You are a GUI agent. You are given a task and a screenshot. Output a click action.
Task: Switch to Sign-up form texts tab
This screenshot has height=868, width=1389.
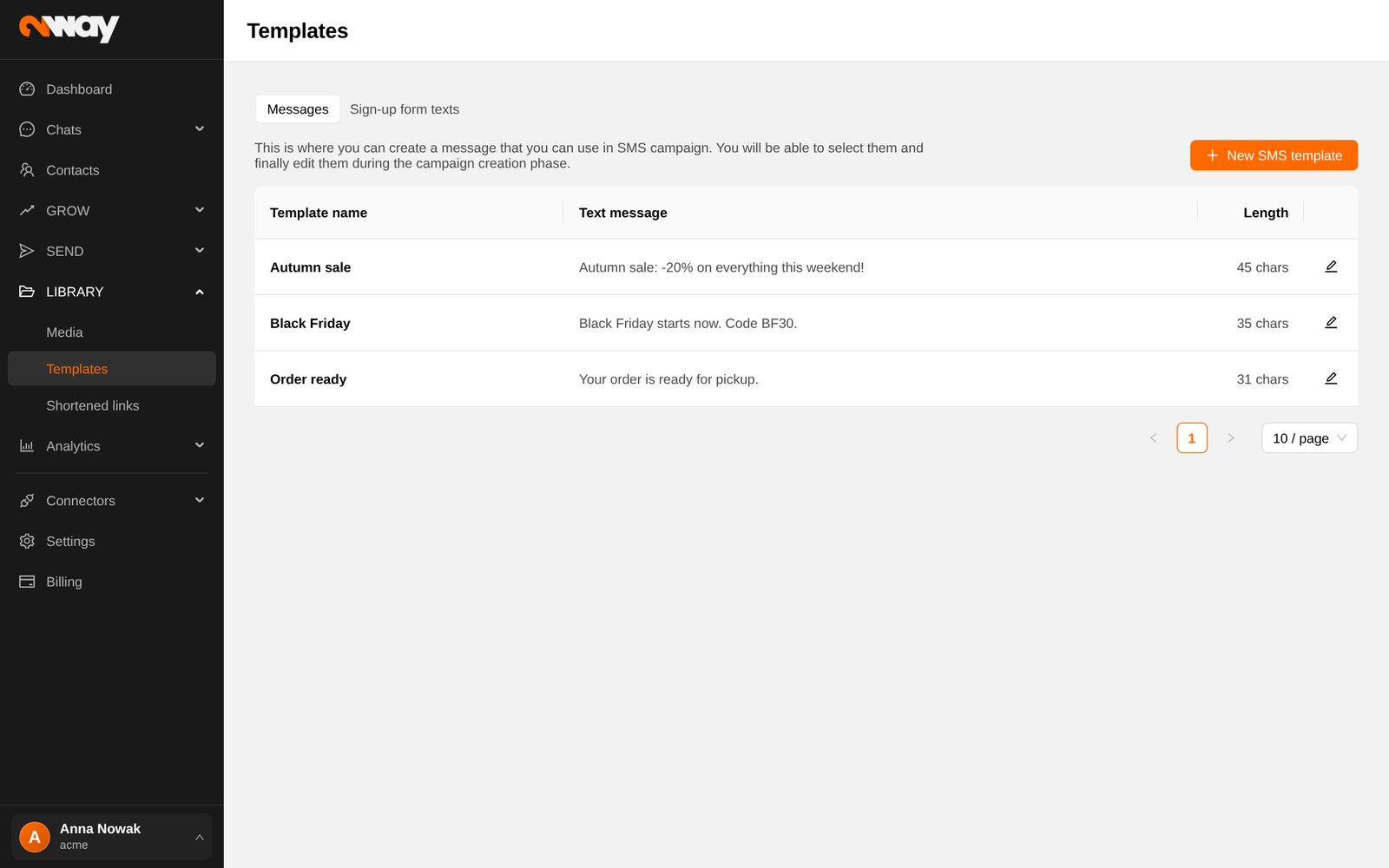coord(405,109)
